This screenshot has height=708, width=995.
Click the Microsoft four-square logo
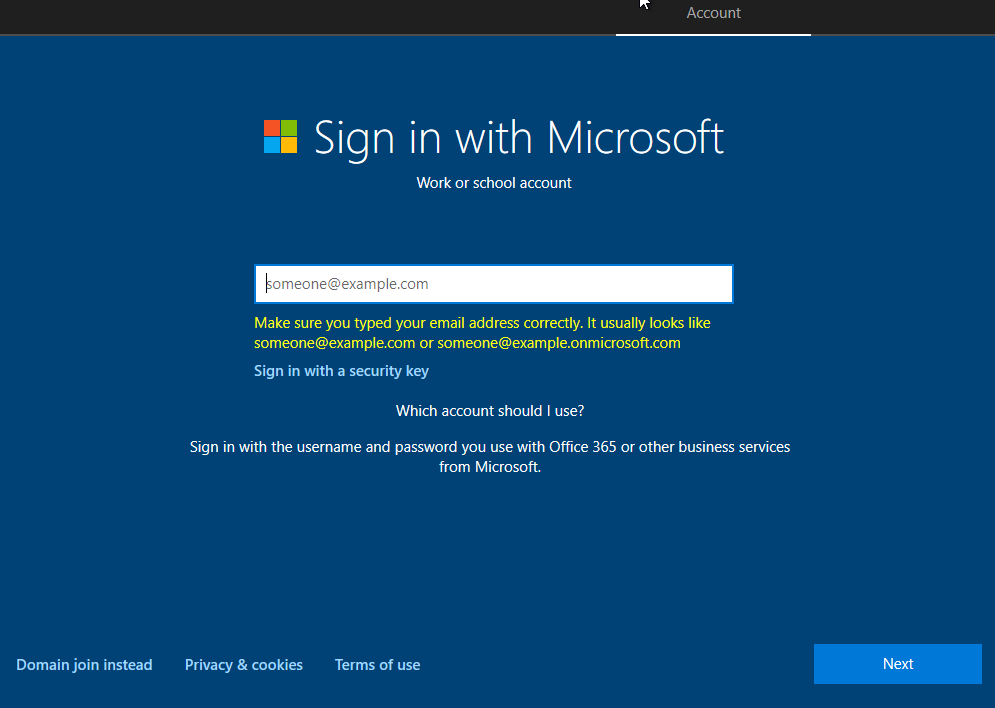tap(280, 137)
